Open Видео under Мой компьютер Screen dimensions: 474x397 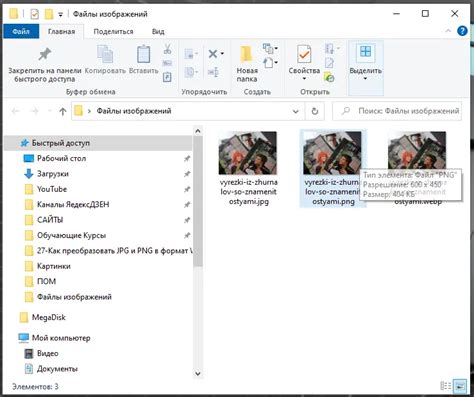98,353
